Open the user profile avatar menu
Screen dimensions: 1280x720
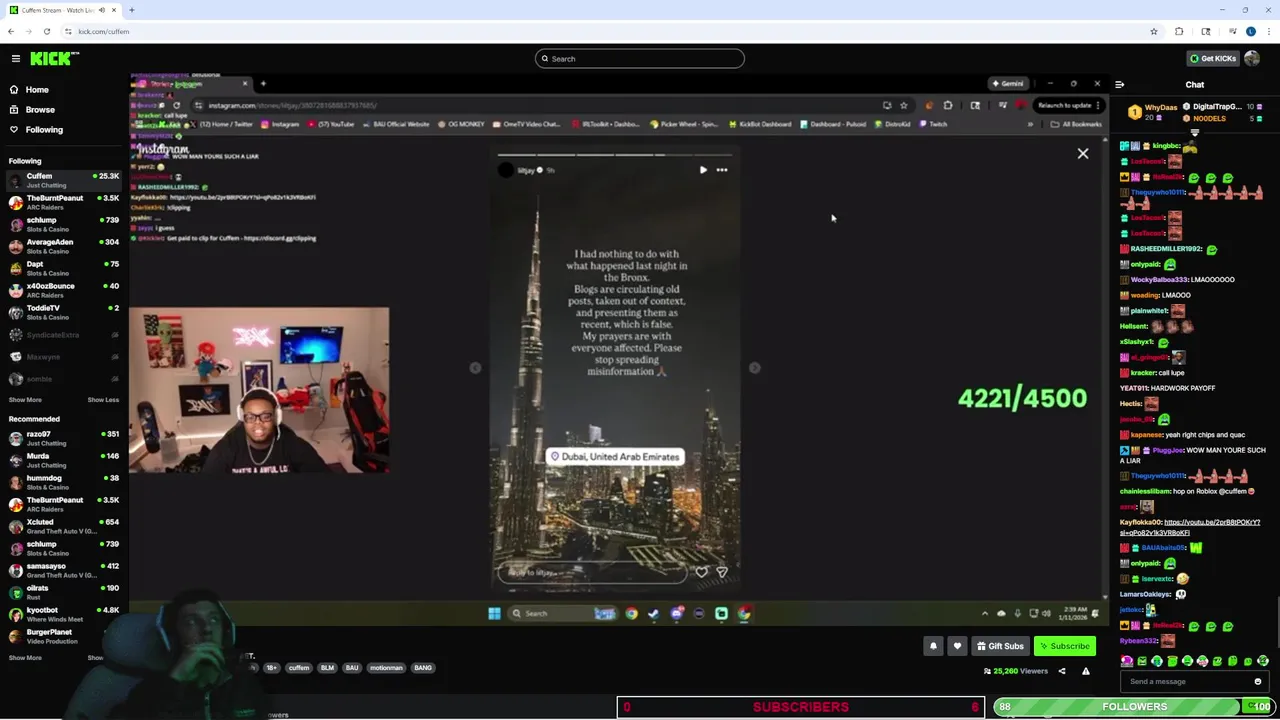tap(1252, 59)
